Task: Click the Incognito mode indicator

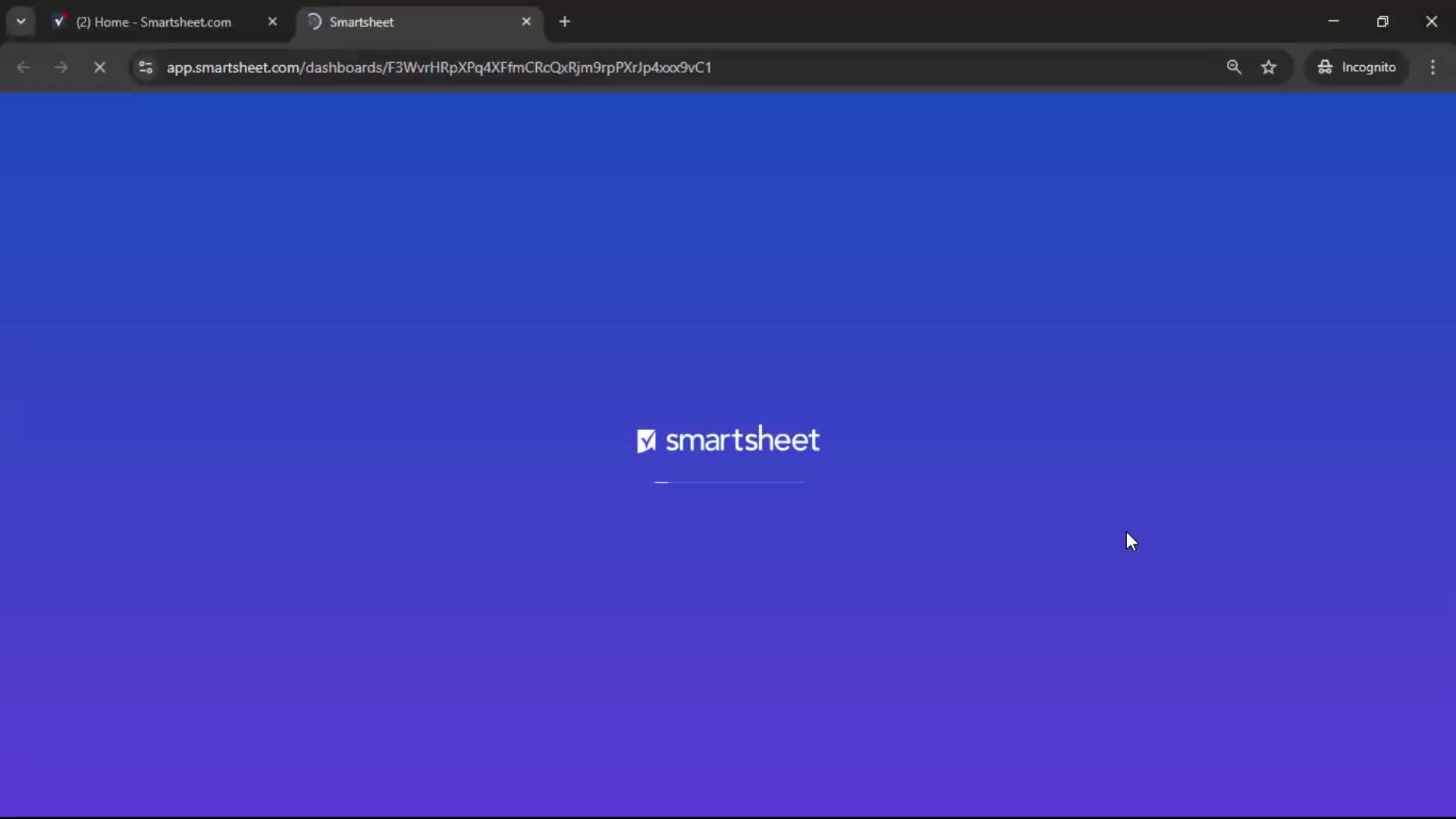Action: click(1357, 67)
